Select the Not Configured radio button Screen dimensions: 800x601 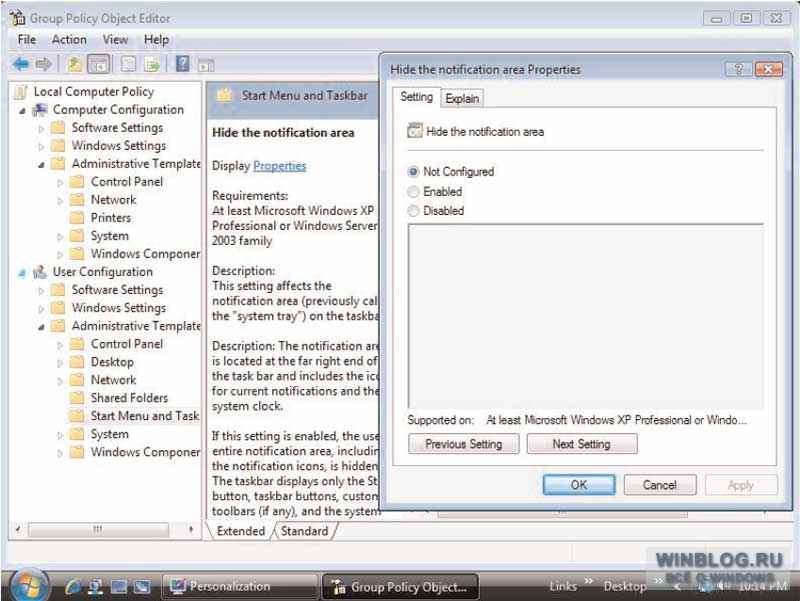coord(413,172)
